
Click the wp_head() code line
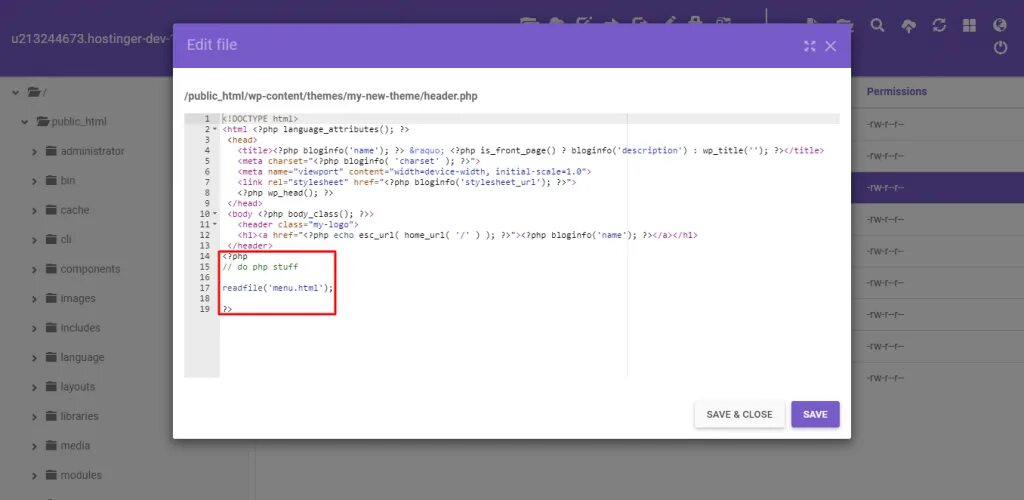tap(285, 193)
